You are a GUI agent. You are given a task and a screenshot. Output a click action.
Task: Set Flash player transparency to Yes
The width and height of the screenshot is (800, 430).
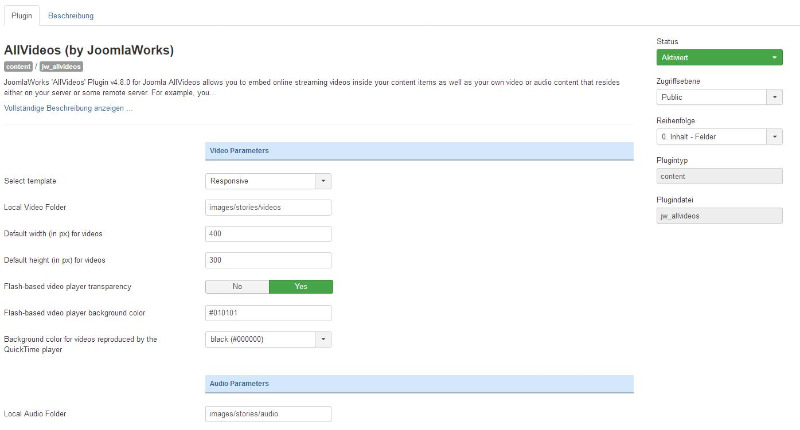click(x=301, y=287)
